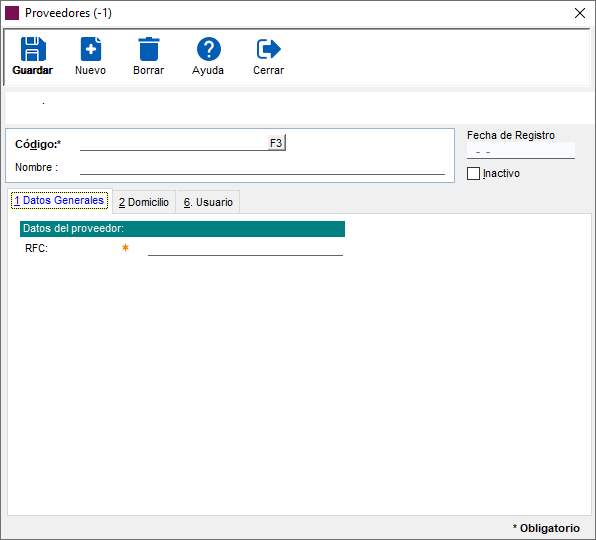This screenshot has height=540, width=596.
Task: Click the Datos del proveedor section header
Action: coord(182,229)
